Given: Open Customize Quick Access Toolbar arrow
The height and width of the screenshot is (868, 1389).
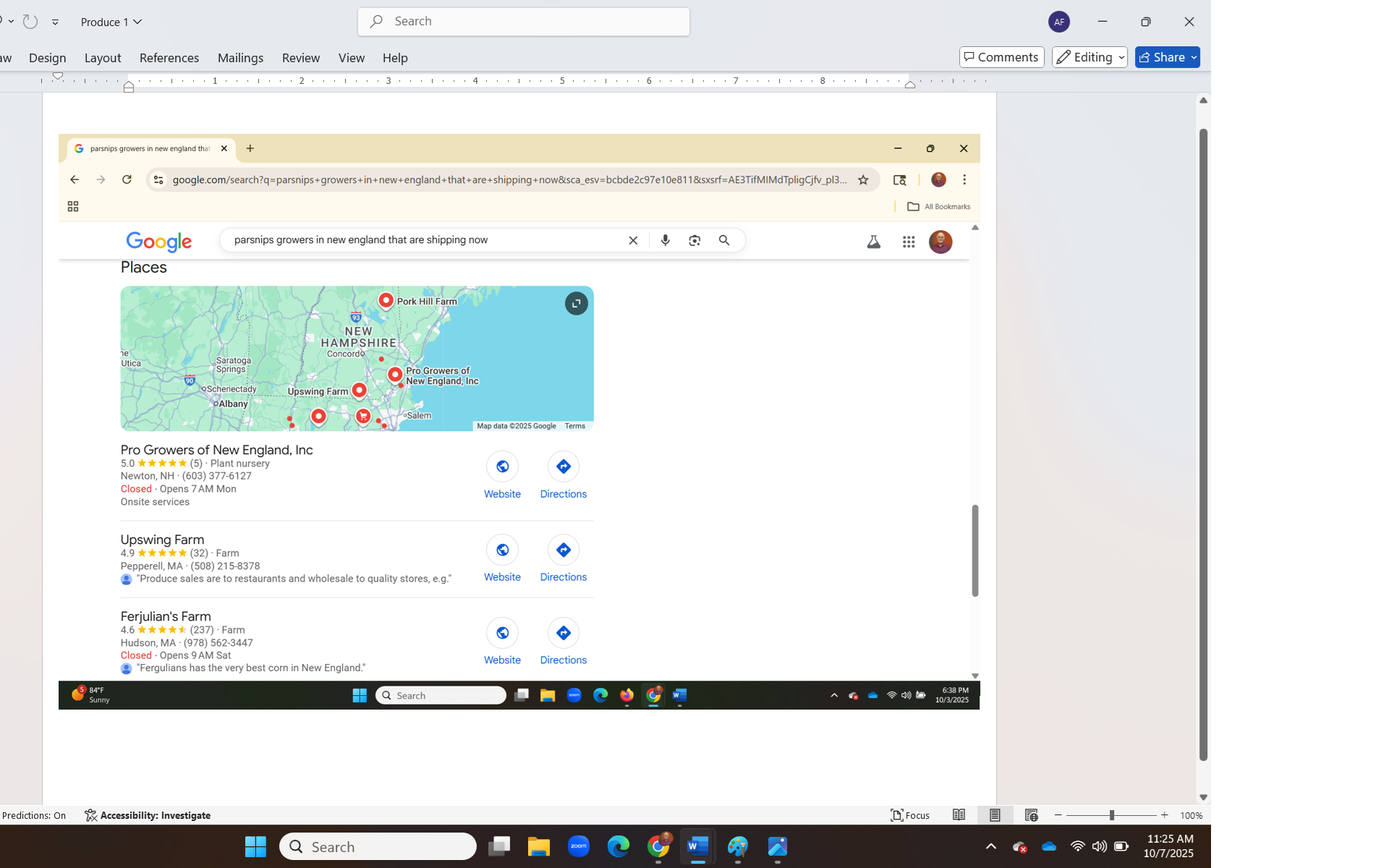Looking at the screenshot, I should 55,22.
